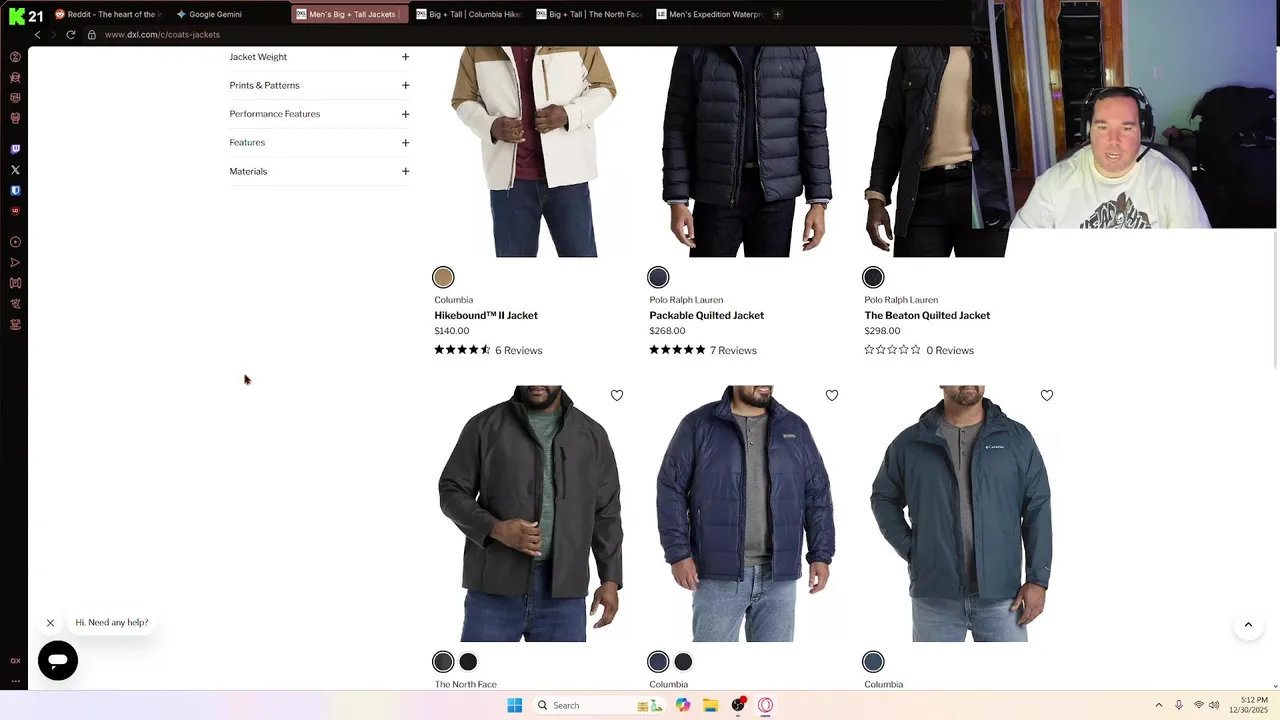View the 7 Reviews for Packable Quilted Jacket
1280x720 pixels.
pyautogui.click(x=733, y=350)
